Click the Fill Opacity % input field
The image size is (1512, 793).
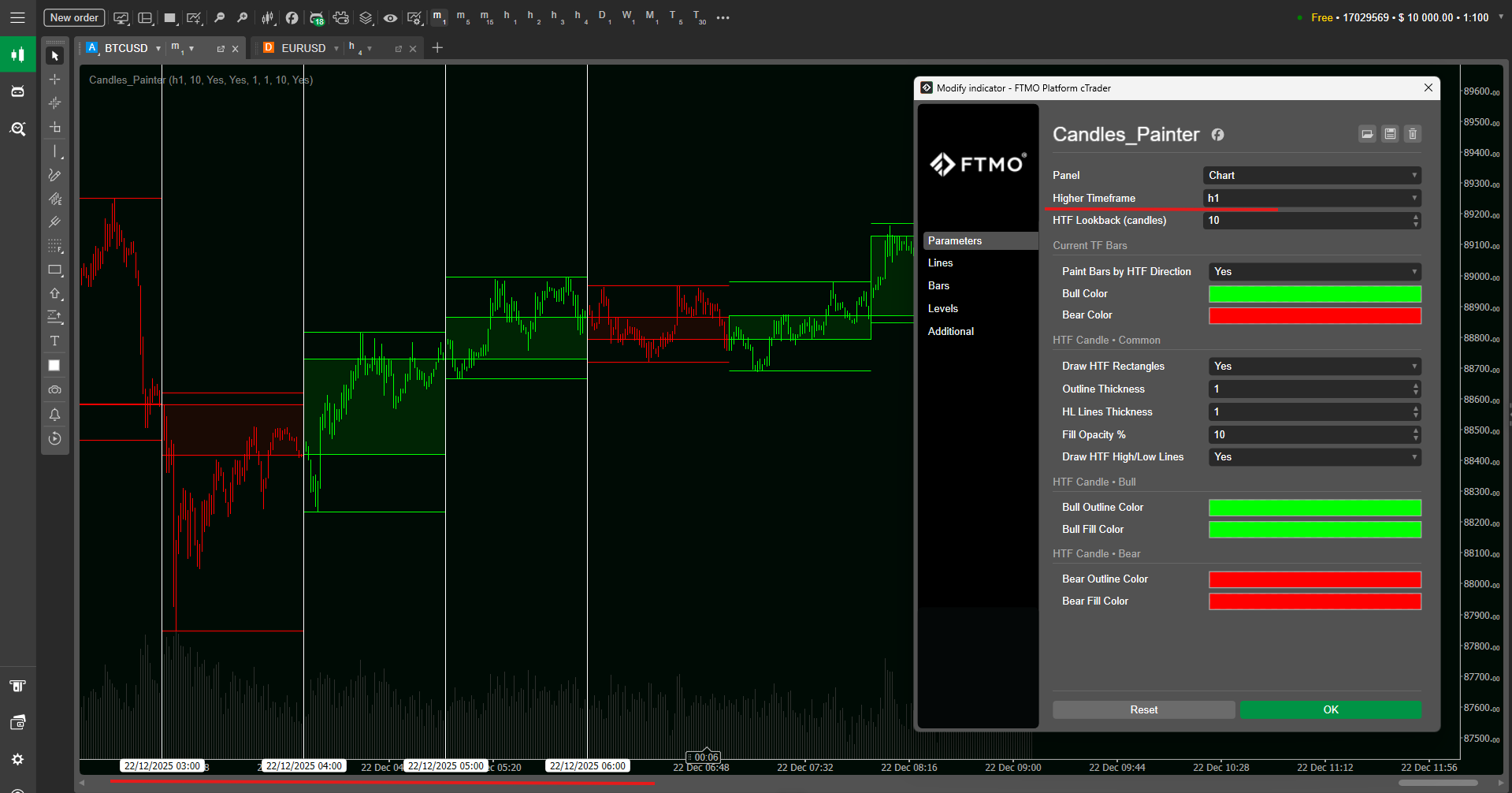(1308, 435)
